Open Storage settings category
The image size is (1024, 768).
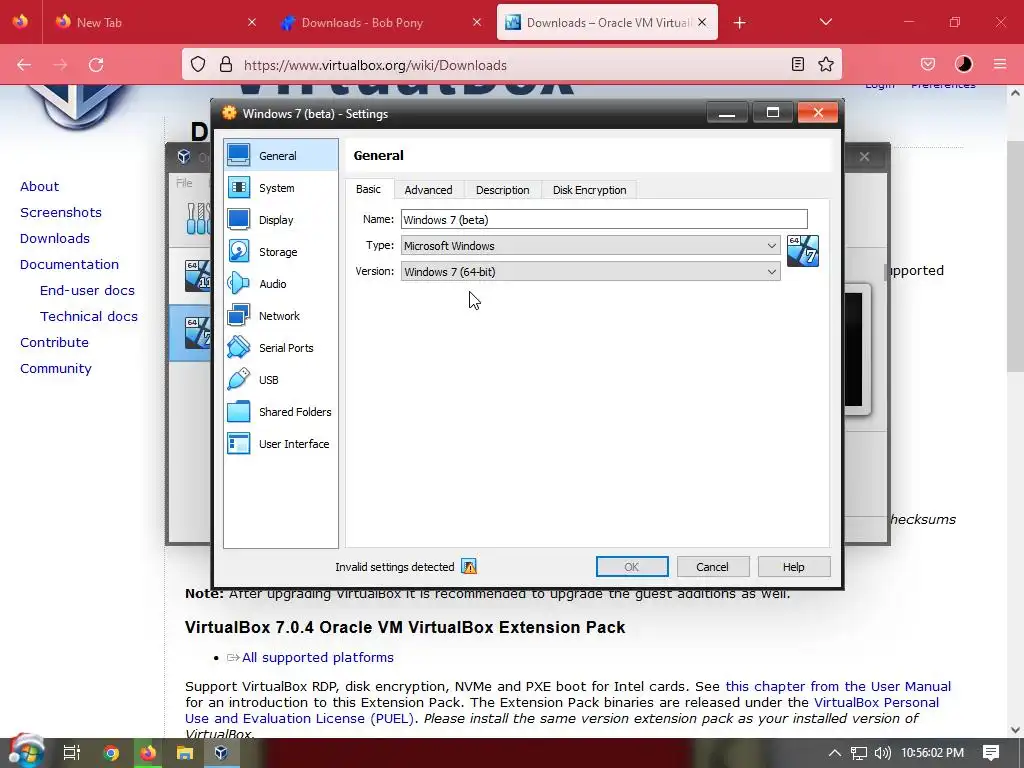tap(281, 252)
